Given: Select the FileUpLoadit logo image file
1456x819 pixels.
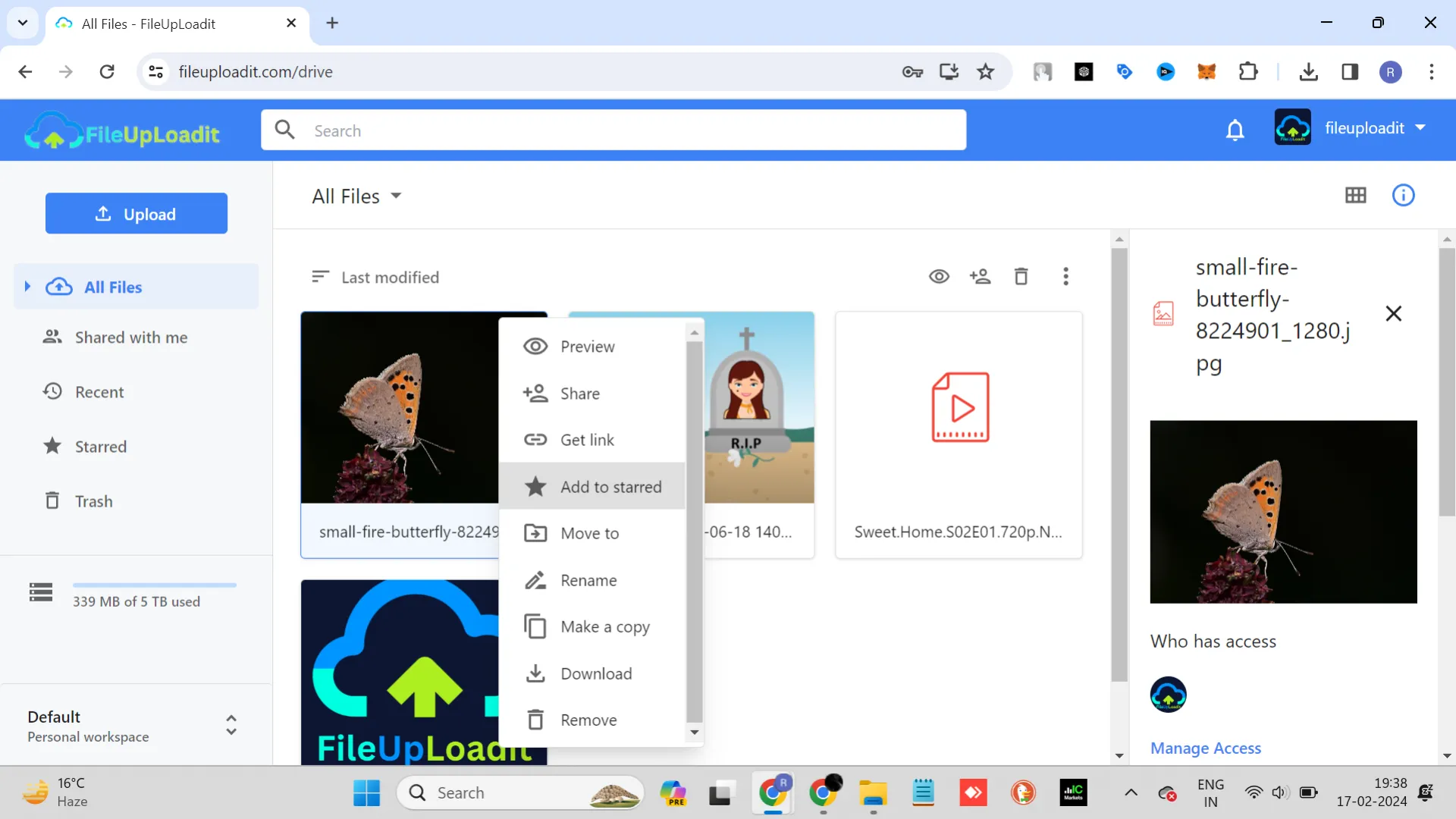Looking at the screenshot, I should click(x=400, y=673).
